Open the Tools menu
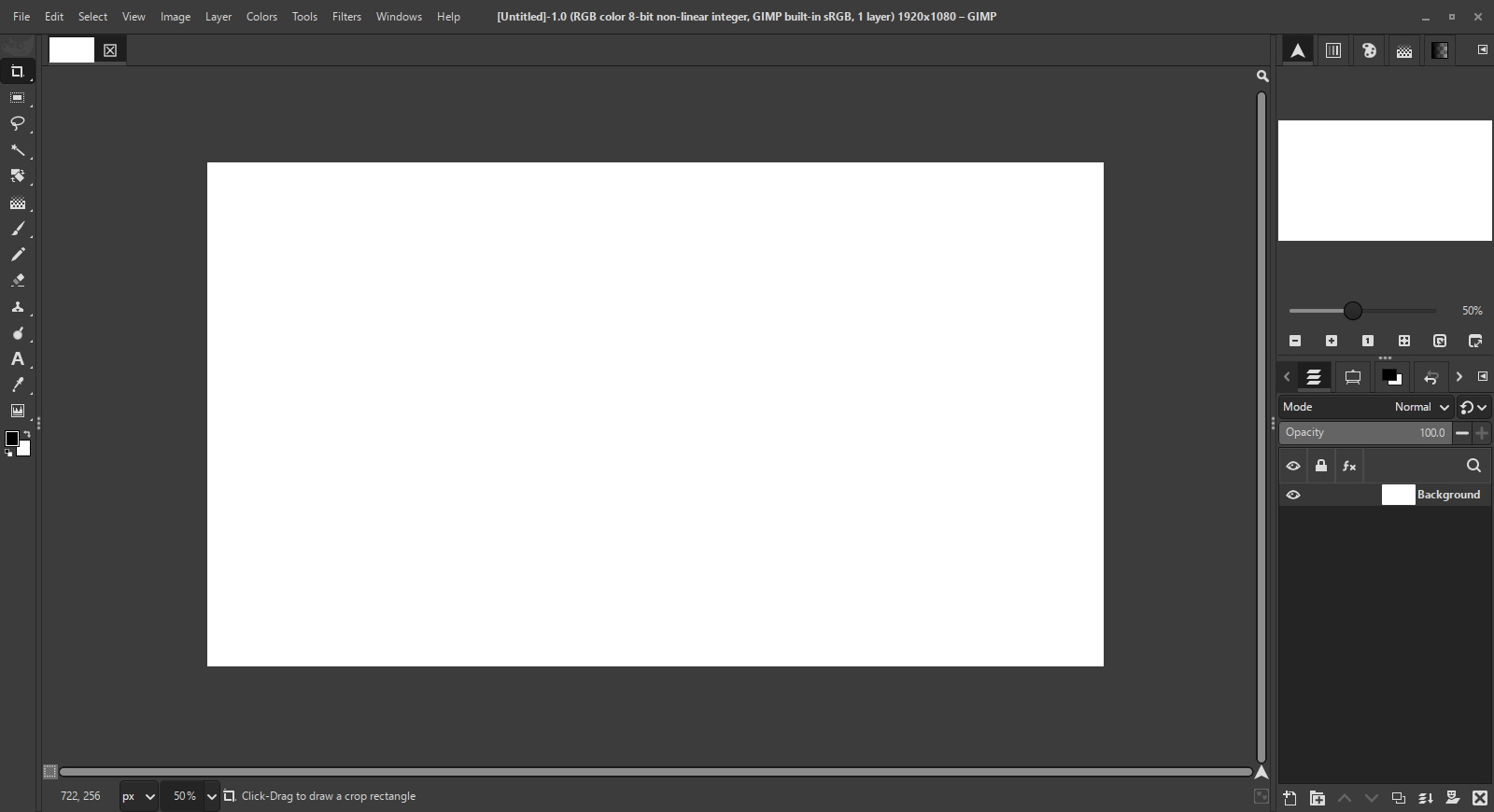 pyautogui.click(x=304, y=17)
